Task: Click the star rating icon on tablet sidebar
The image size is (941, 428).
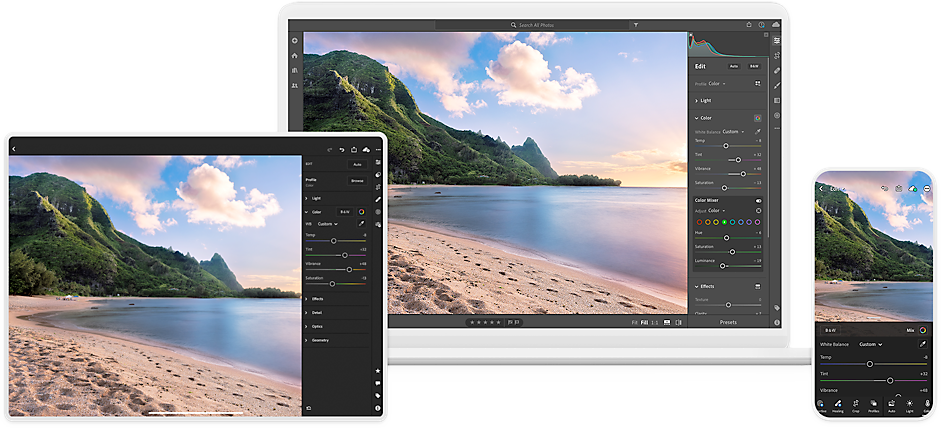Action: [x=378, y=371]
